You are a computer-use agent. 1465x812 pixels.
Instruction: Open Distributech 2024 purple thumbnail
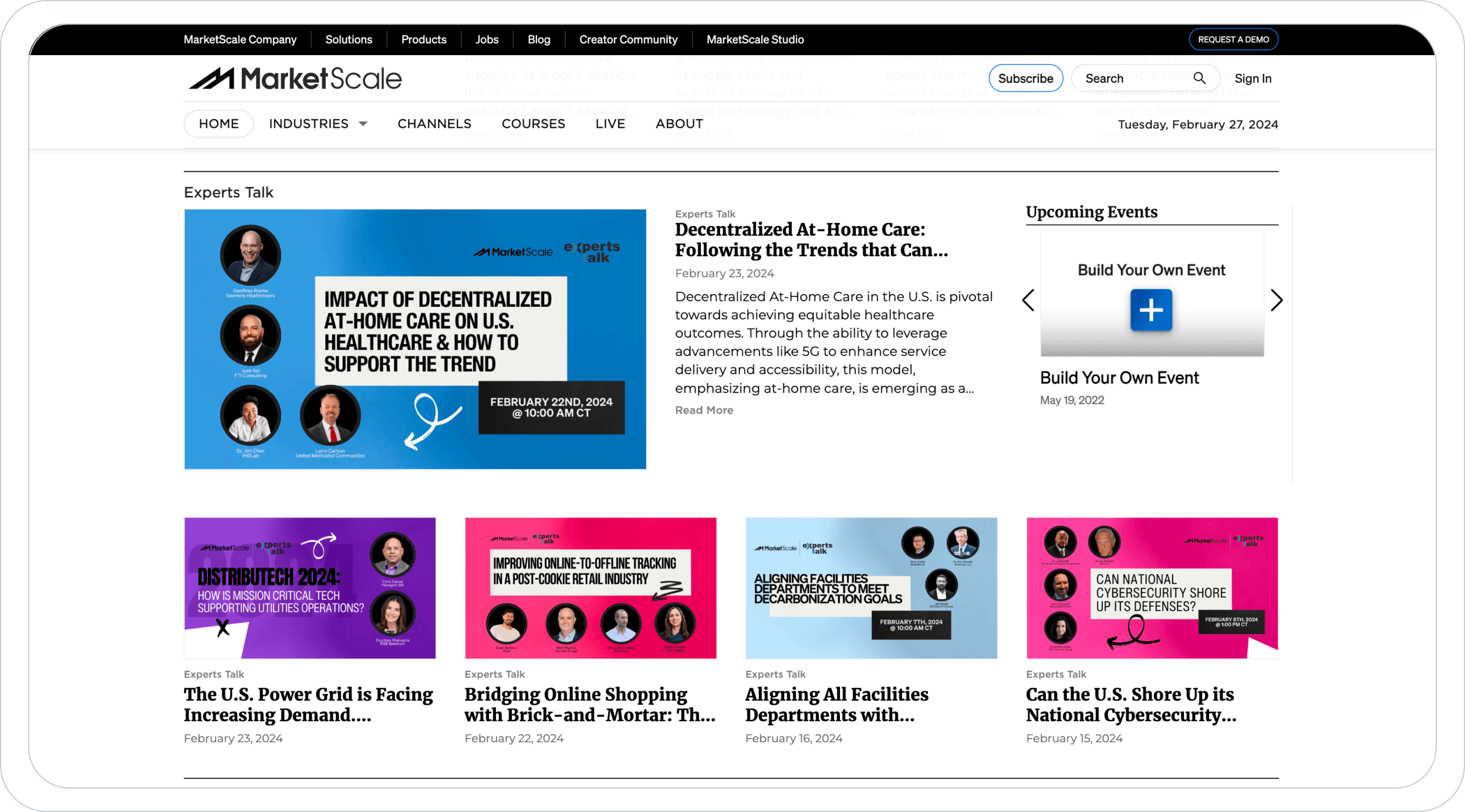click(310, 588)
